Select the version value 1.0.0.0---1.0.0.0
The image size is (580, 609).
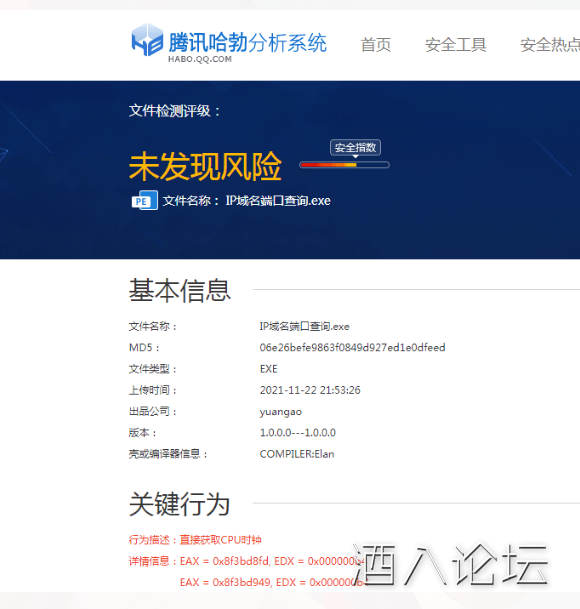tap(298, 433)
